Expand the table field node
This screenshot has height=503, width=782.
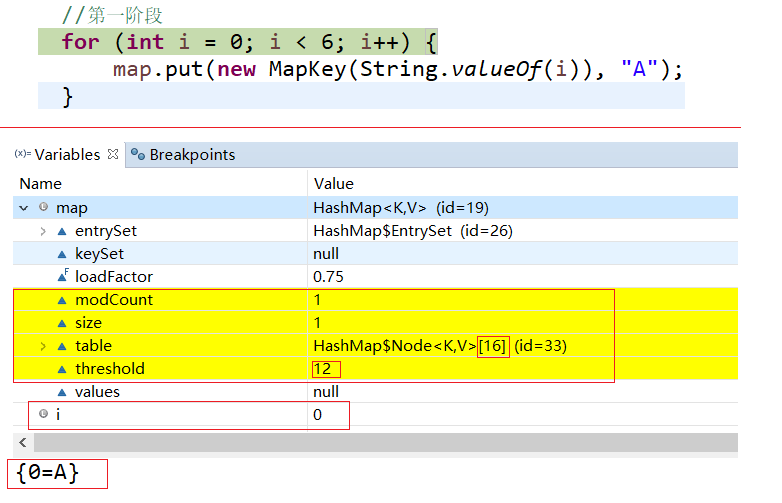click(43, 346)
